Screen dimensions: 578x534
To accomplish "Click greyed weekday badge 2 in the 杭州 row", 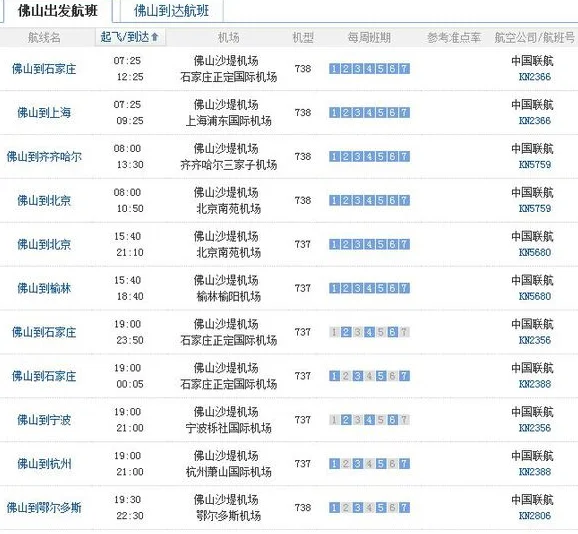I will click(x=346, y=463).
